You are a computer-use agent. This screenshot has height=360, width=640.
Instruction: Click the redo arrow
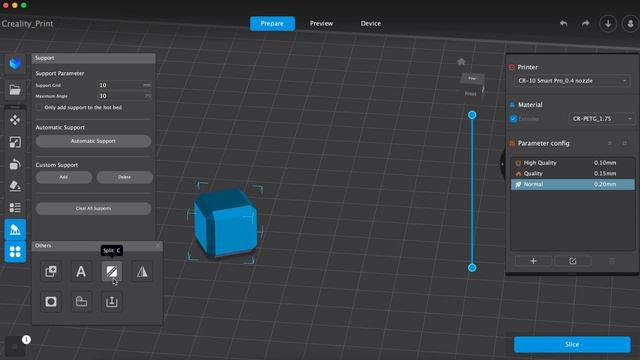[586, 23]
